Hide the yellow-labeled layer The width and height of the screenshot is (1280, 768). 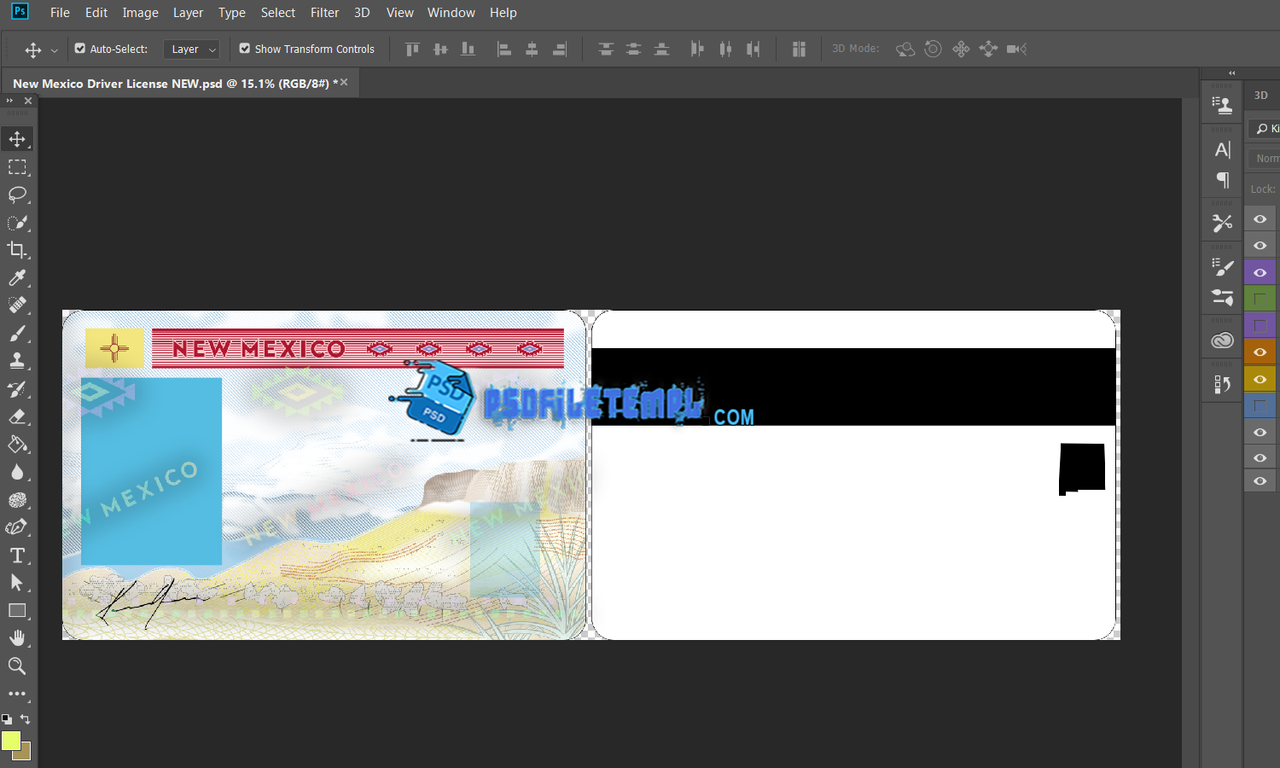point(1260,379)
